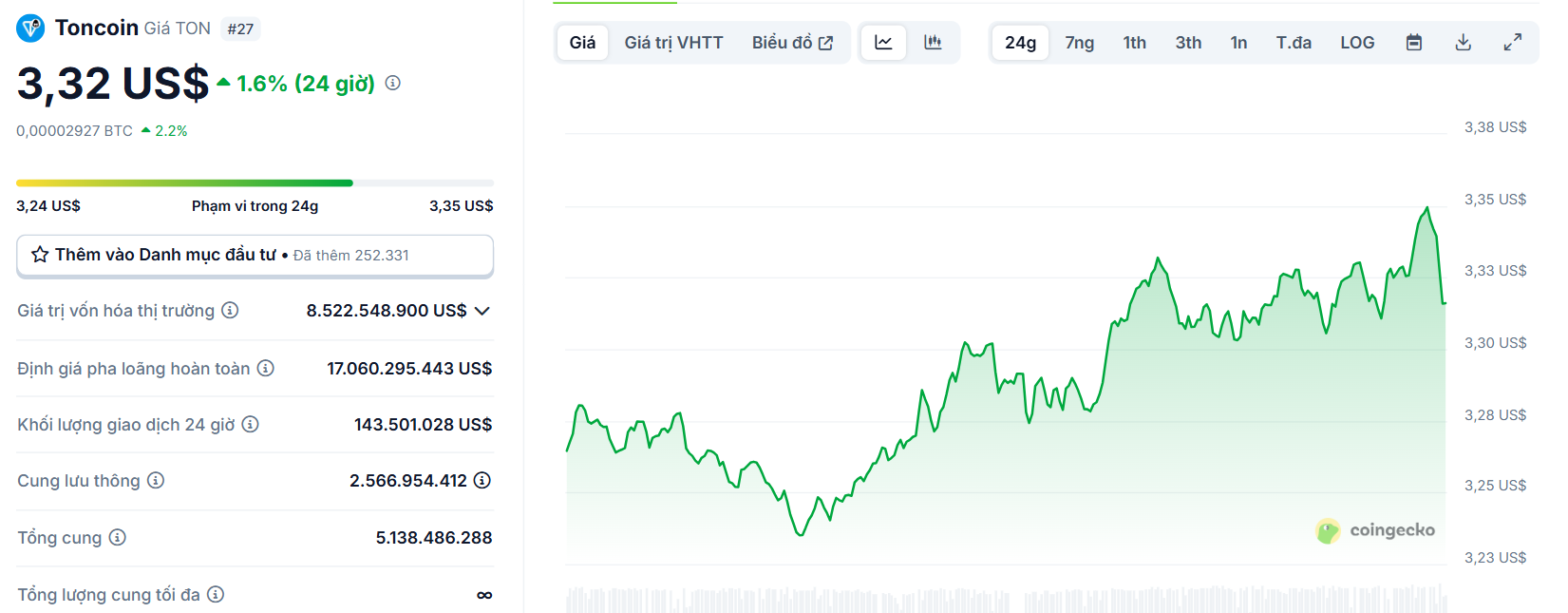
Task: Click the #27 rank badge
Action: pos(240,29)
